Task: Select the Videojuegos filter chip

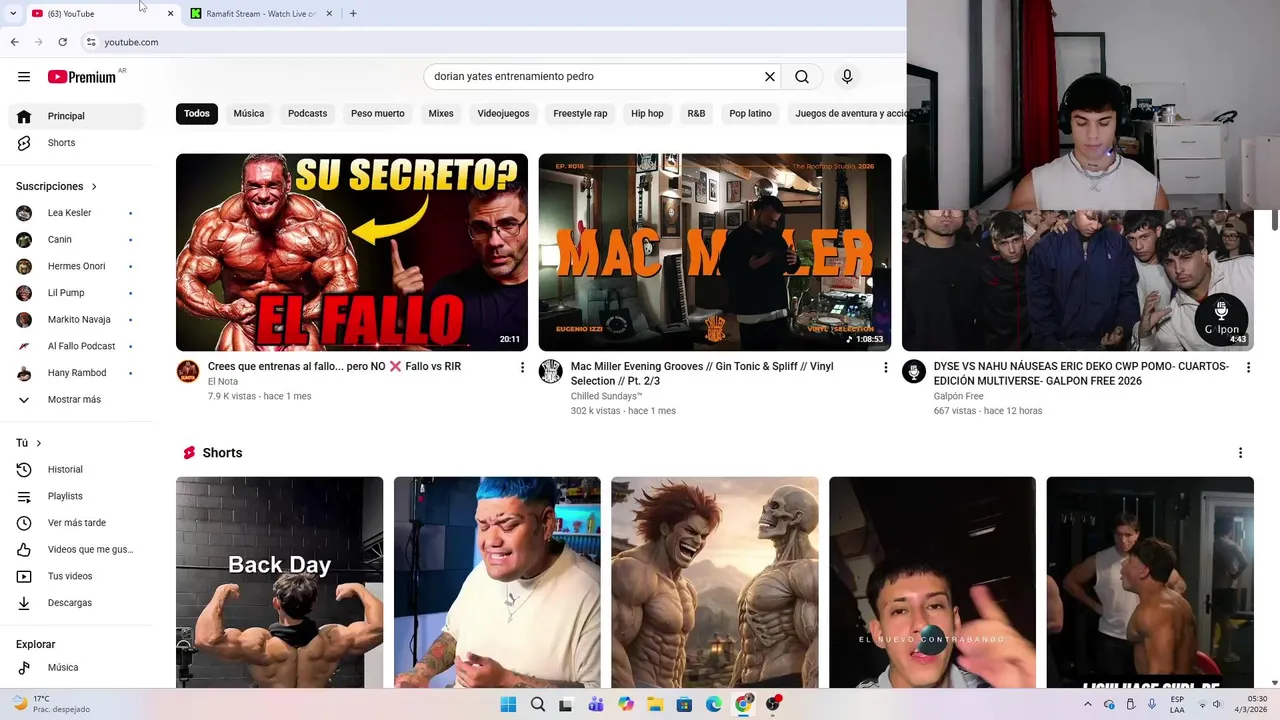Action: (503, 114)
